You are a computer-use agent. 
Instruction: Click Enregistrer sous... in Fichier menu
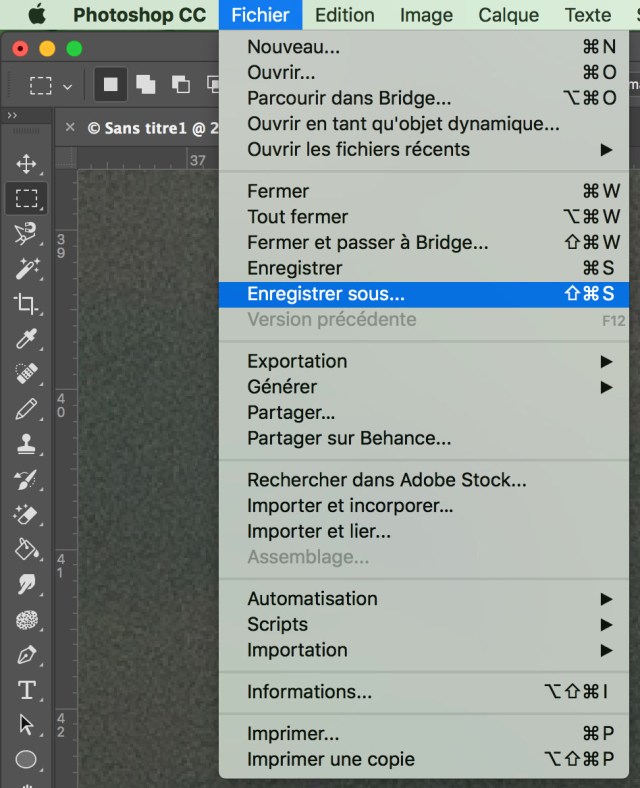[326, 294]
